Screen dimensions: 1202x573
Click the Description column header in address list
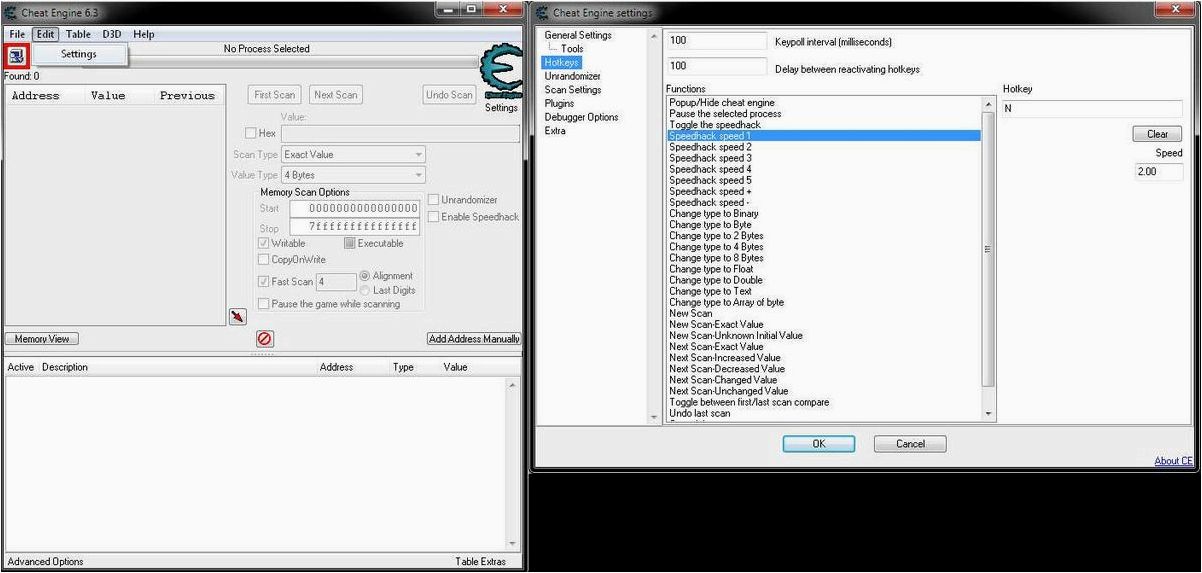tap(65, 367)
